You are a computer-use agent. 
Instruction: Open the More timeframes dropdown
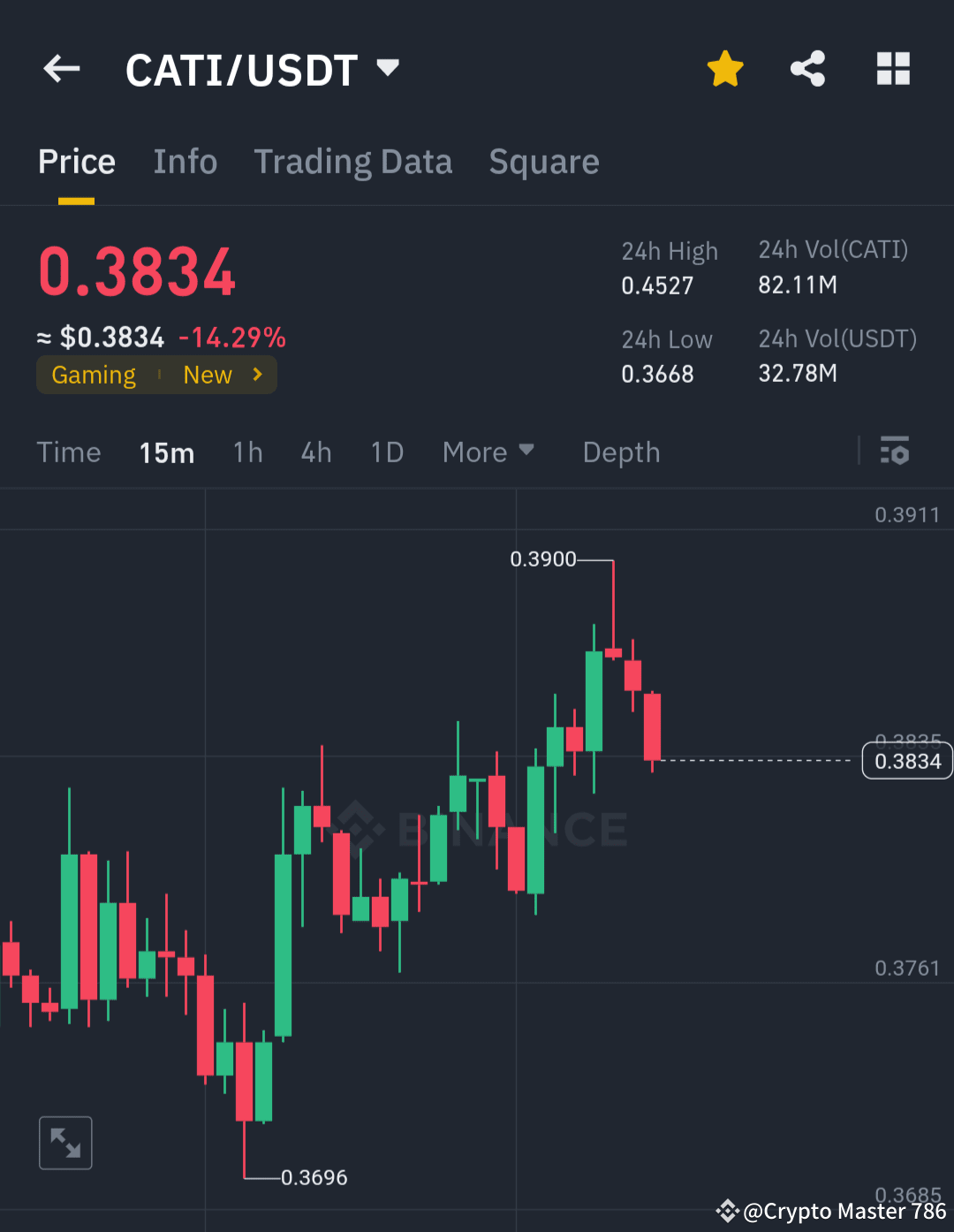488,452
